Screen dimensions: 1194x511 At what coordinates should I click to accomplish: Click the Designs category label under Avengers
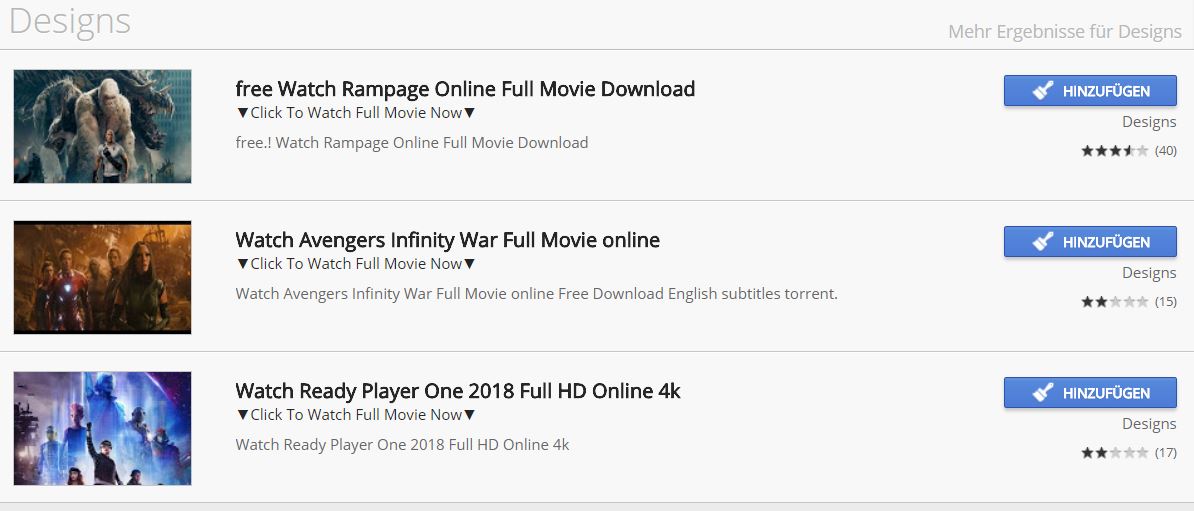coord(1149,273)
